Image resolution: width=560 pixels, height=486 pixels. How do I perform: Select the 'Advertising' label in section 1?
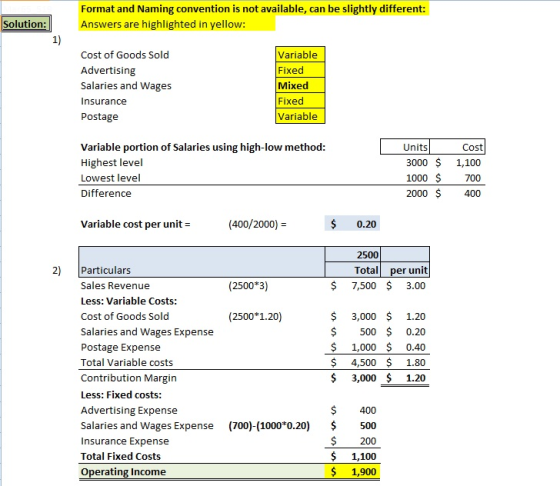[x=108, y=70]
